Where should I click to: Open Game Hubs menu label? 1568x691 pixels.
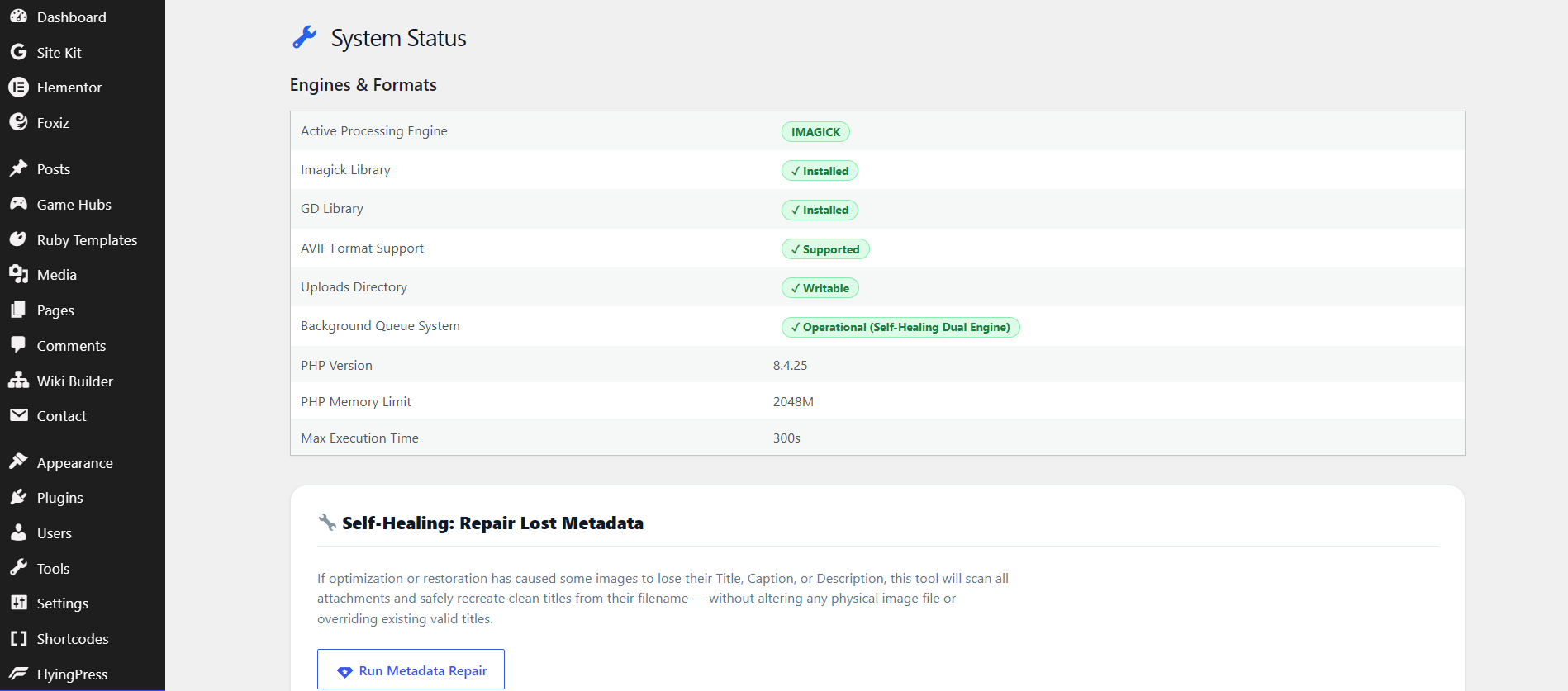[x=74, y=205]
